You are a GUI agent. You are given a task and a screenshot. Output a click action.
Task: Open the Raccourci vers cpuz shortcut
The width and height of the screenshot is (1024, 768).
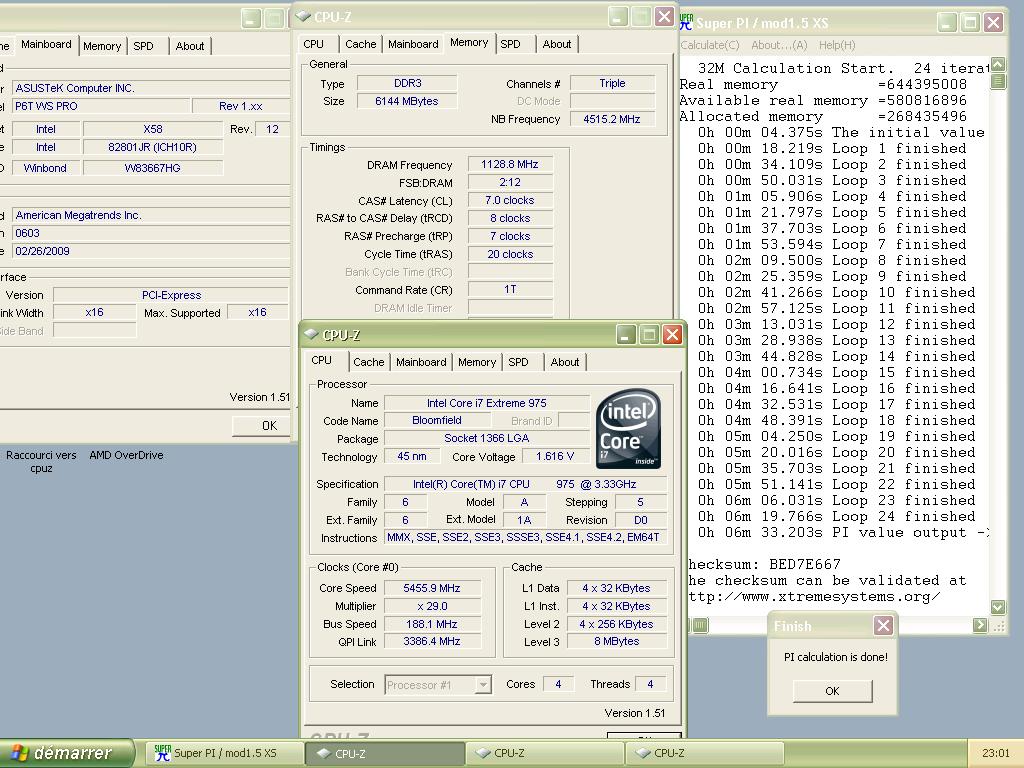(x=41, y=462)
